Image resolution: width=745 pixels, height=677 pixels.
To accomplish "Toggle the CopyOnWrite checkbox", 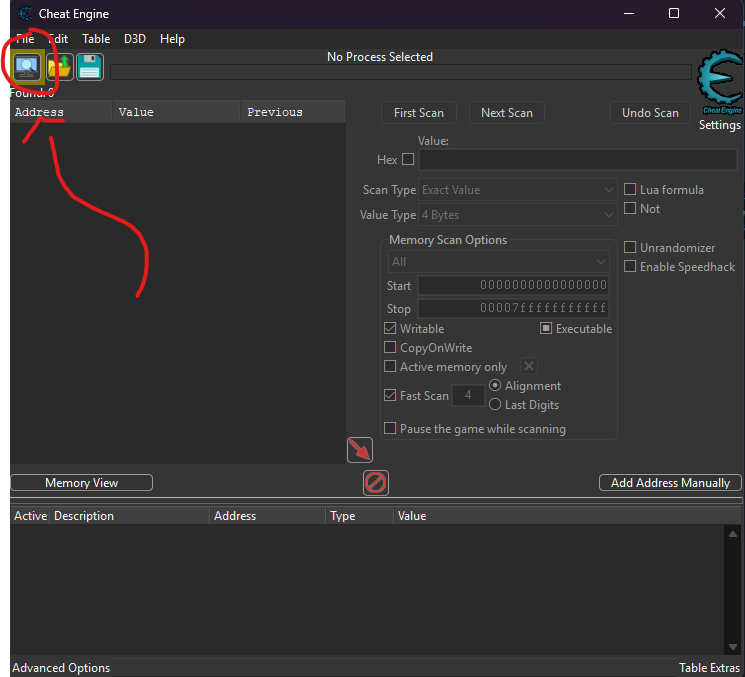I will pos(391,348).
